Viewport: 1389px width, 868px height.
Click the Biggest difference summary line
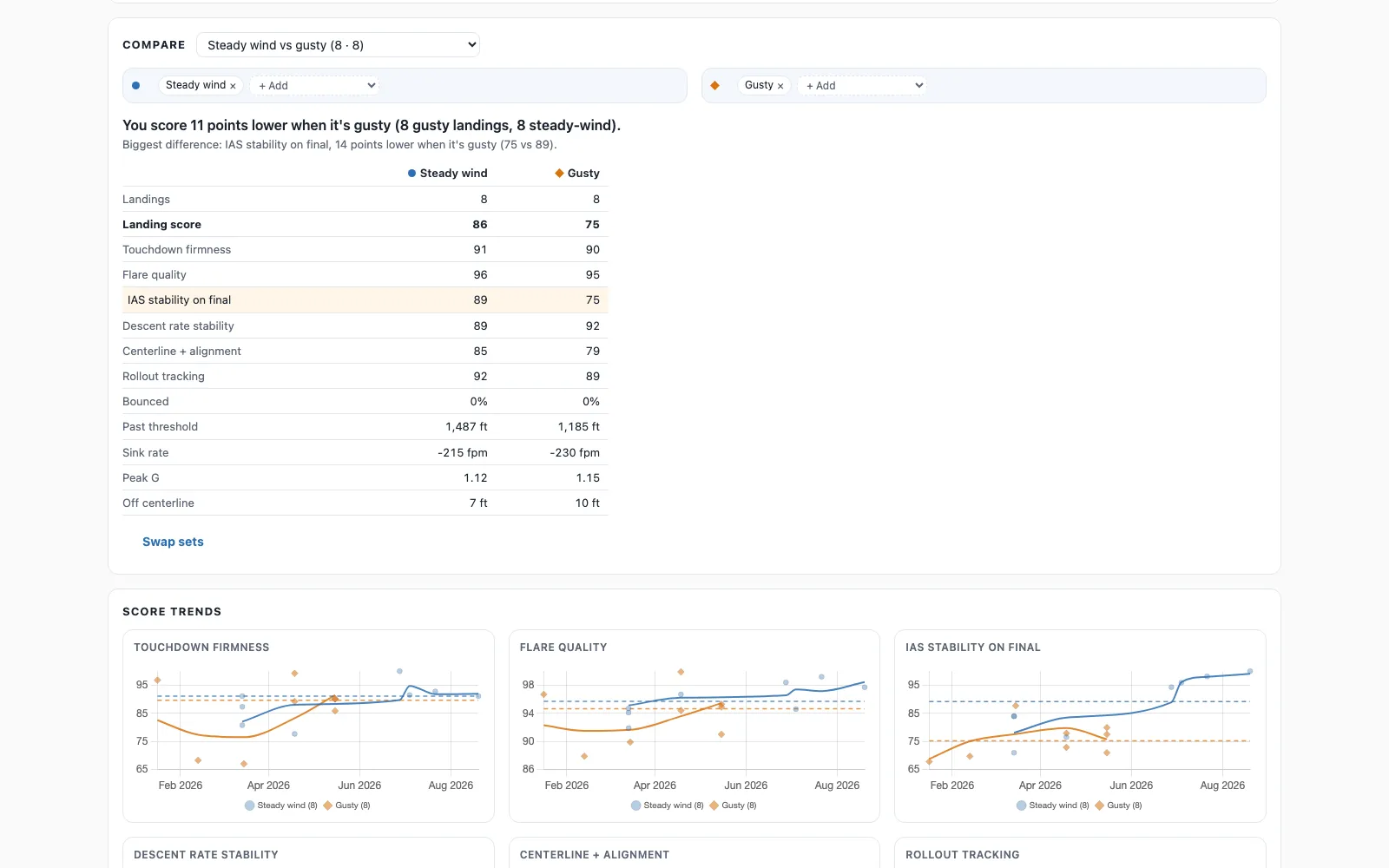pyautogui.click(x=339, y=145)
